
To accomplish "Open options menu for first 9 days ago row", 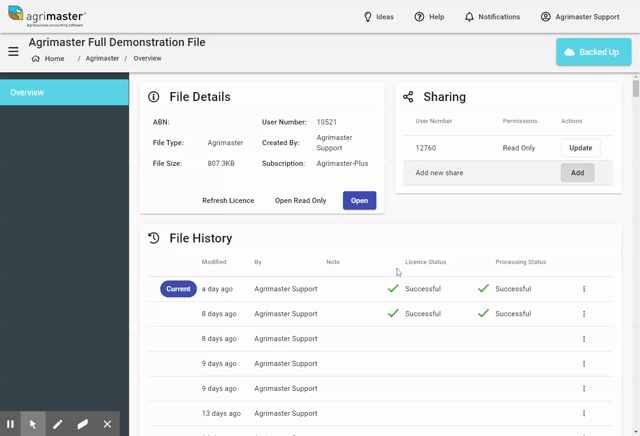I will click(x=584, y=364).
